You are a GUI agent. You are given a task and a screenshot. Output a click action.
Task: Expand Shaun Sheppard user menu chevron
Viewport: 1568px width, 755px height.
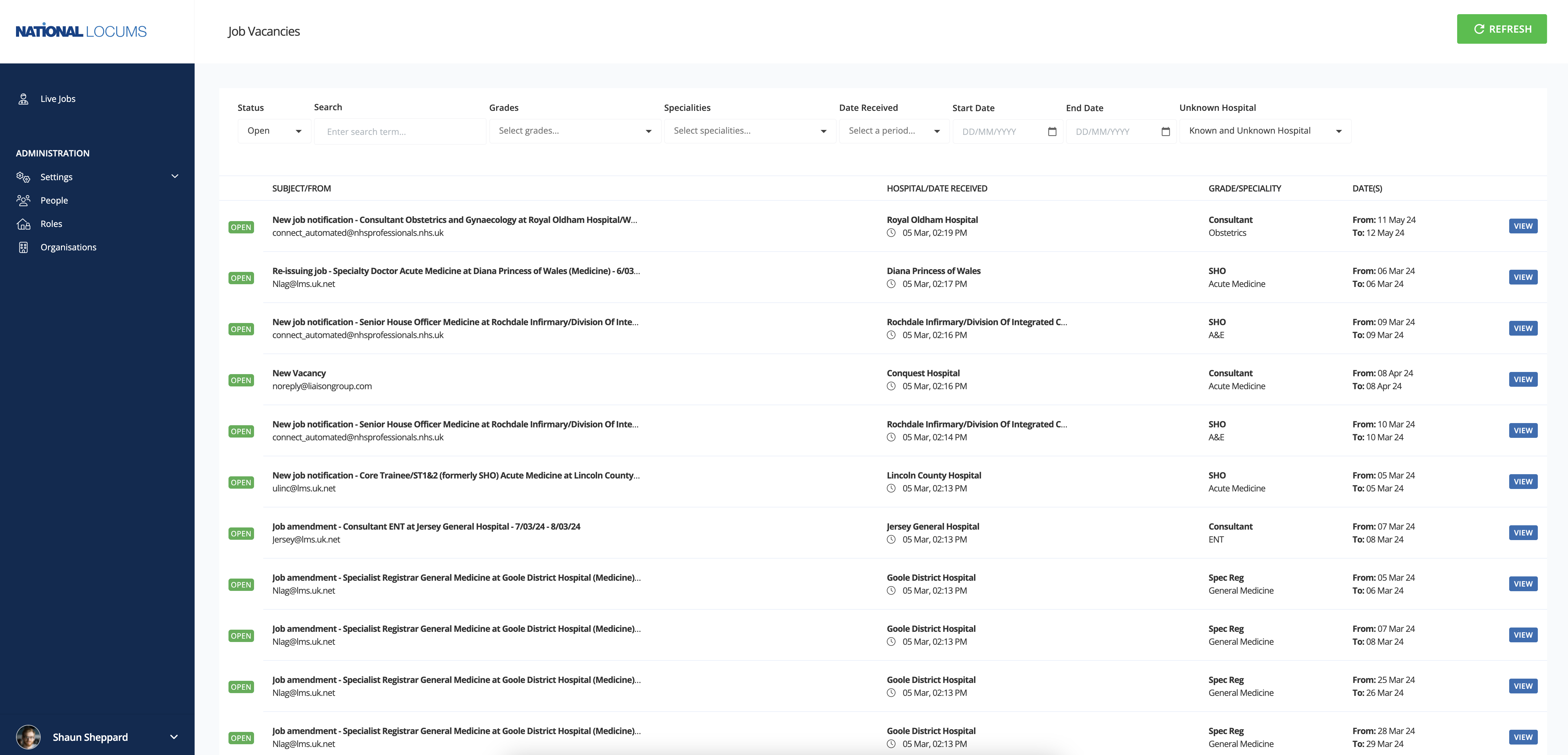[x=173, y=737]
